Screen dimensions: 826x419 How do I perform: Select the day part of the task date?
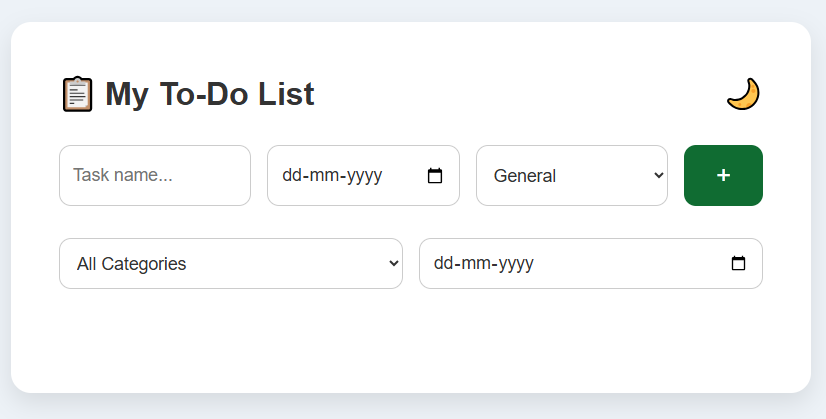291,176
